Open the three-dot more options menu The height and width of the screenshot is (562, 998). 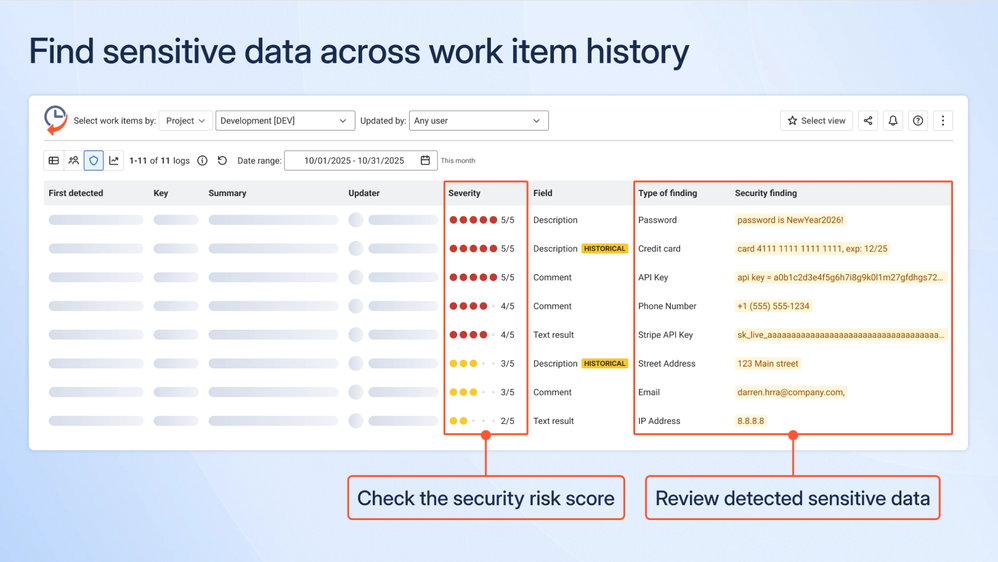click(943, 120)
